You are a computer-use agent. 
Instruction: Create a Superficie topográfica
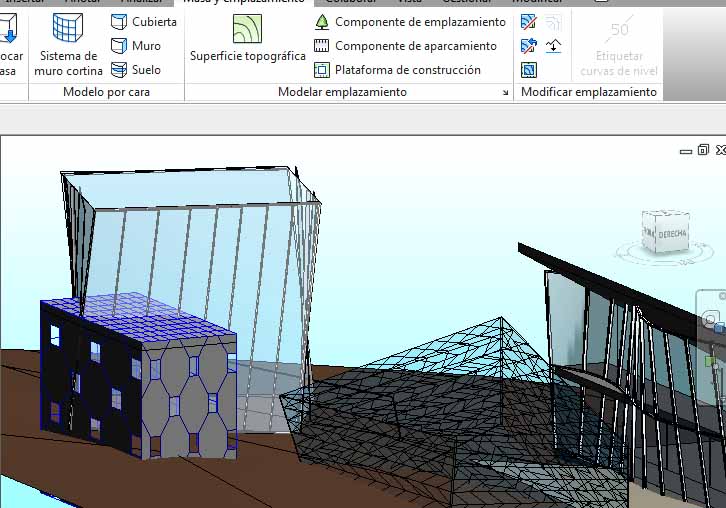[247, 38]
